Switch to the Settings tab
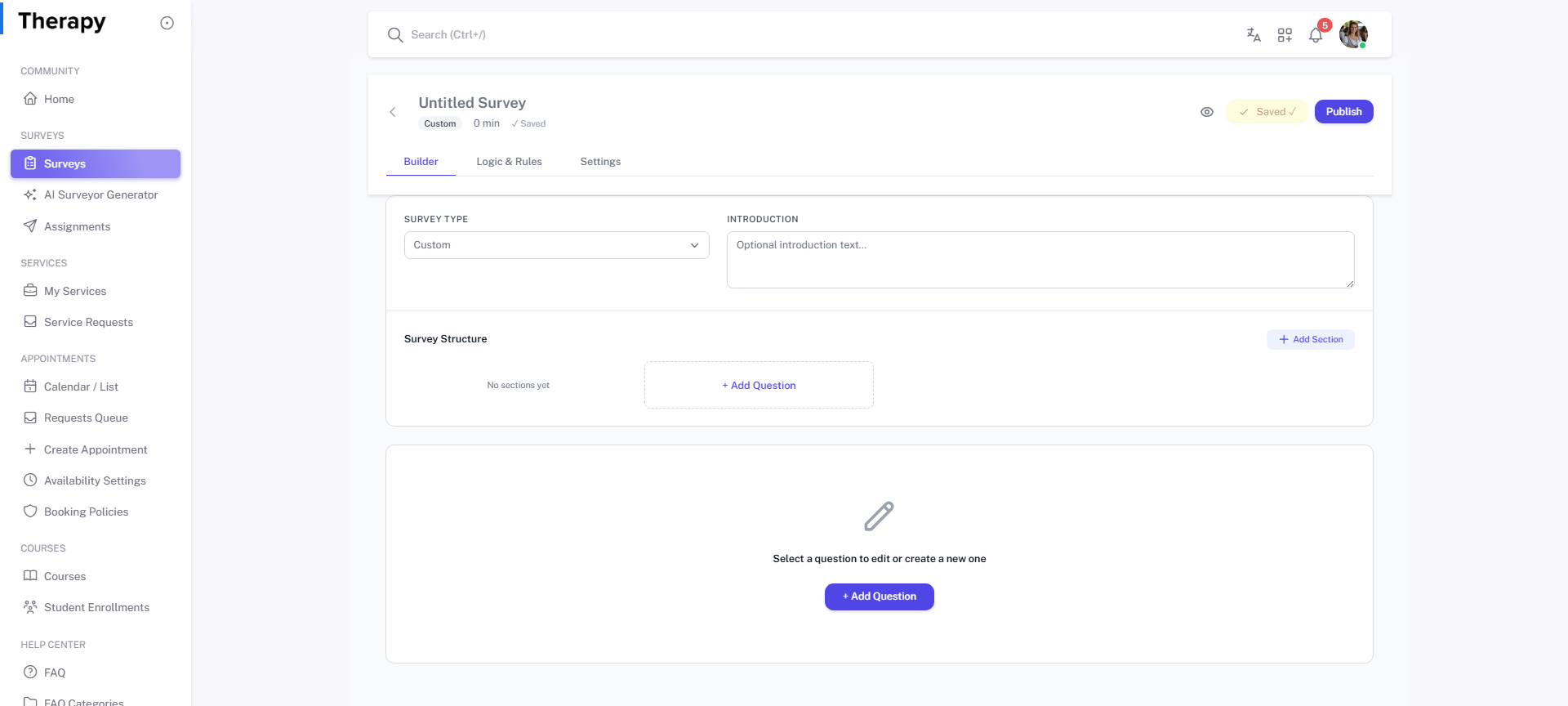 coord(600,162)
